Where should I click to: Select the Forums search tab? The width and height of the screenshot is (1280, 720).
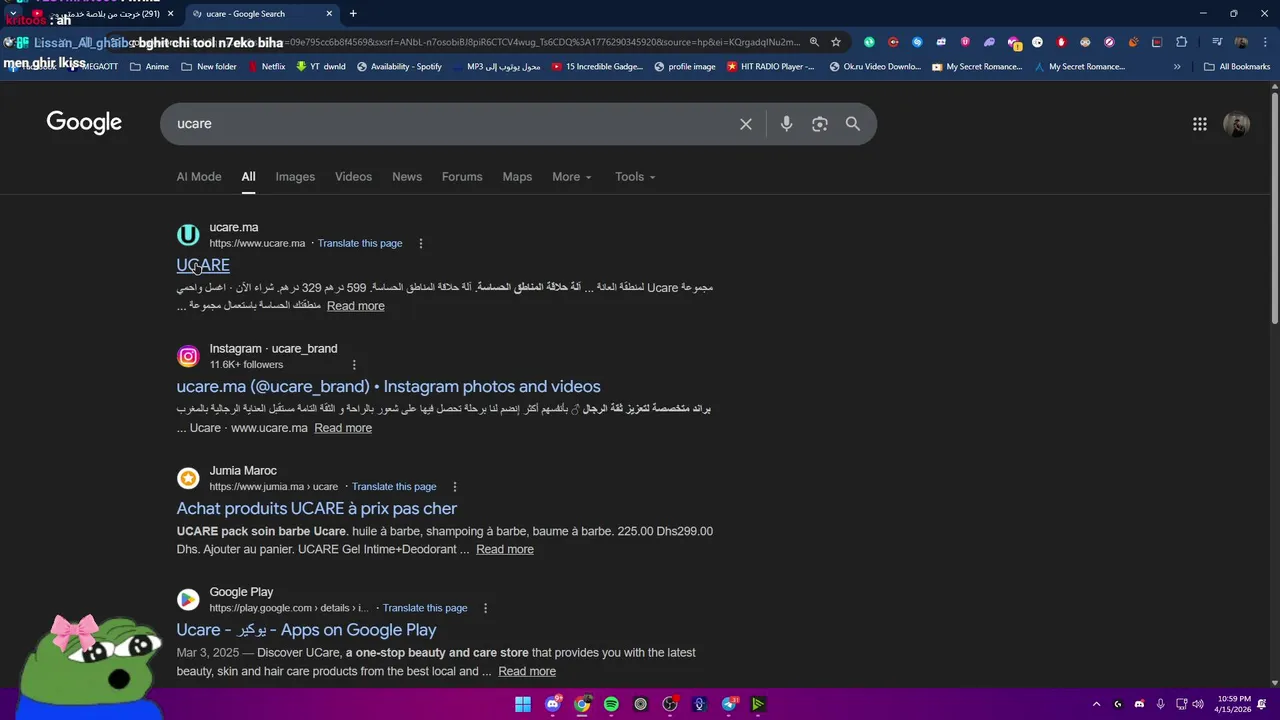pyautogui.click(x=462, y=177)
